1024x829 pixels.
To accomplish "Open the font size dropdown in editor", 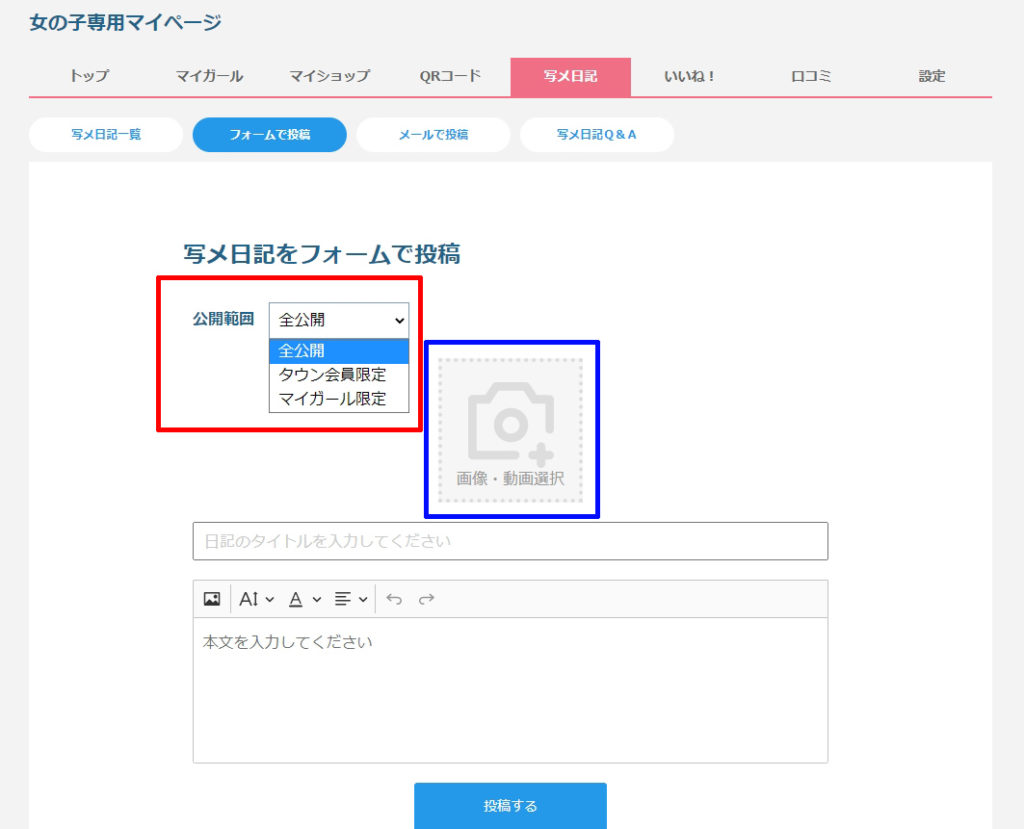I will (x=256, y=599).
